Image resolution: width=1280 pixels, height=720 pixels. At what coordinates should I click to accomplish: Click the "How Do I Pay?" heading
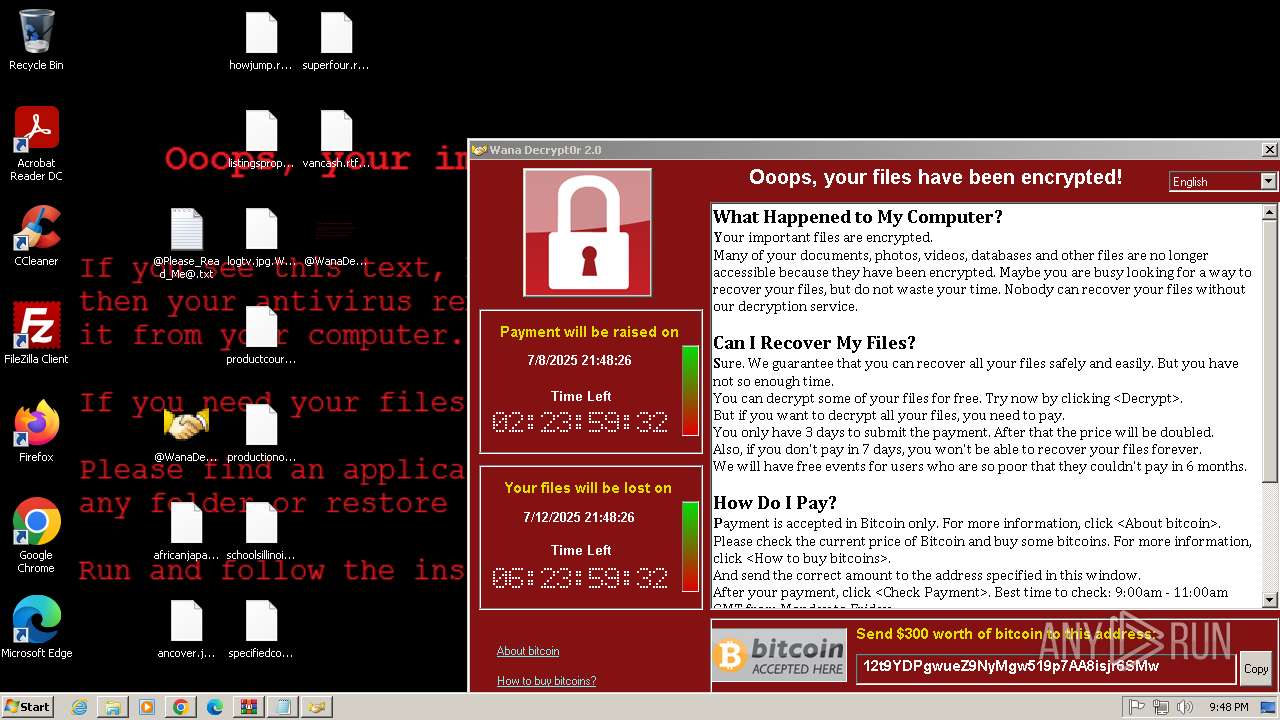tap(775, 503)
